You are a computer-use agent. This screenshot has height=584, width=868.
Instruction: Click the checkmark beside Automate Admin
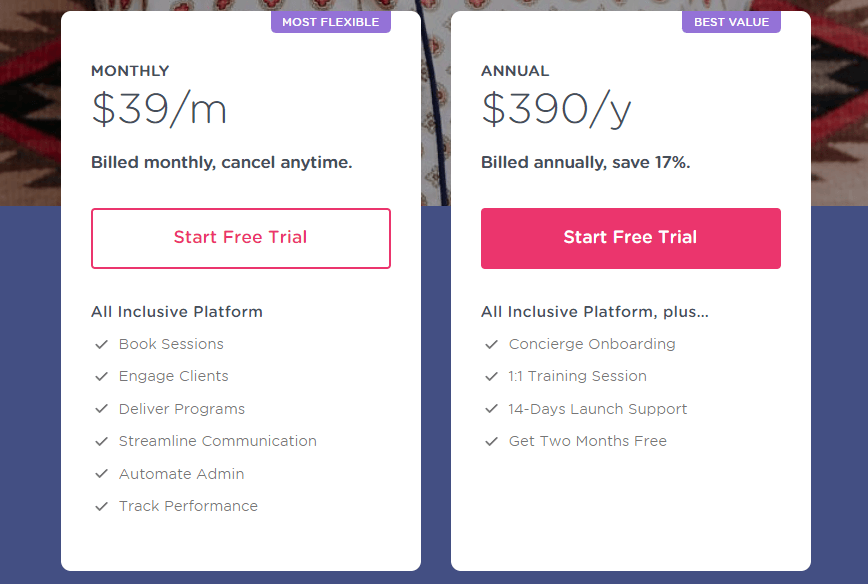100,474
